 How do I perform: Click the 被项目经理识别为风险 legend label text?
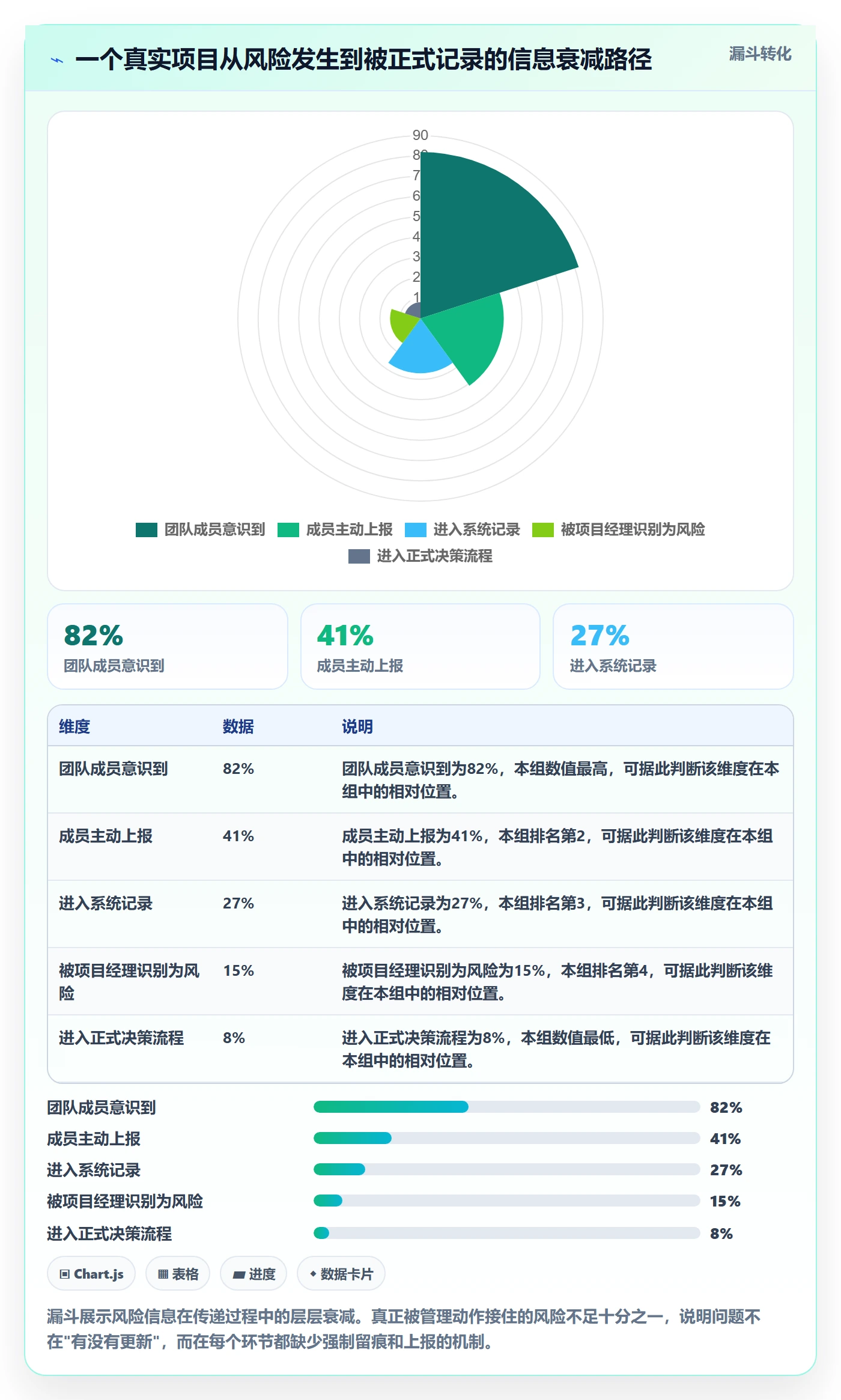click(x=633, y=529)
